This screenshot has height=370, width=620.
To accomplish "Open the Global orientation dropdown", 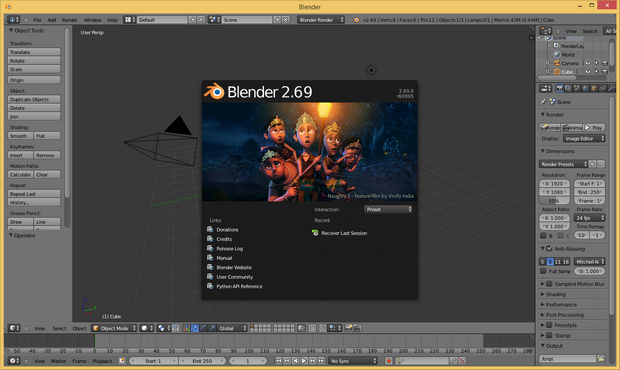I will coord(232,328).
